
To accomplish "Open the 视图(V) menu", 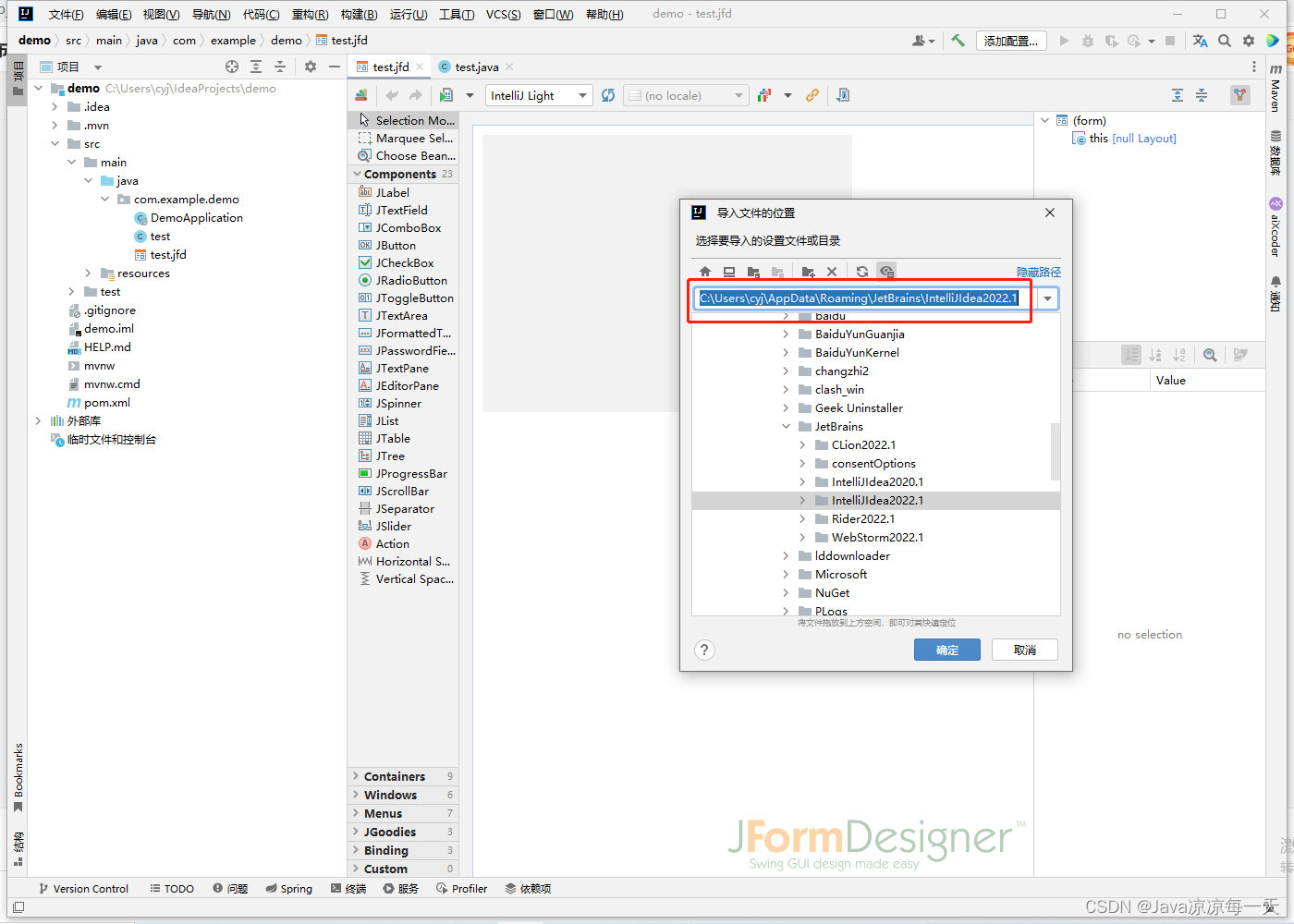I will click(161, 14).
